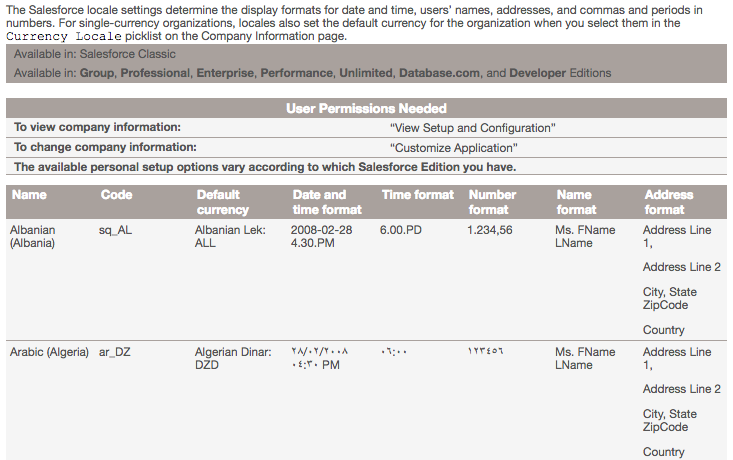Image resolution: width=733 pixels, height=460 pixels.
Task: Click 'Country' in Albanian row
Action: pyautogui.click(x=663, y=330)
